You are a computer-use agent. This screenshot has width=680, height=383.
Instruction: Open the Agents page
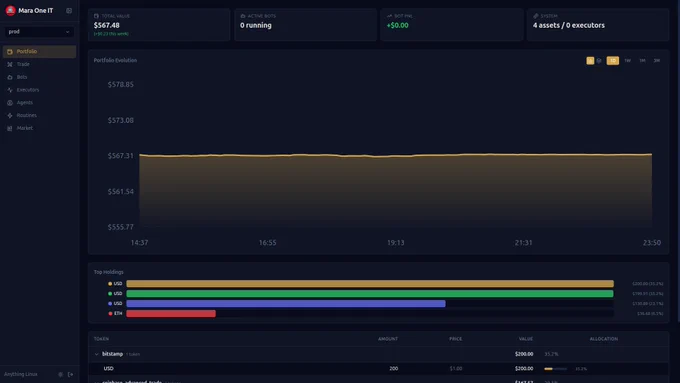[x=39, y=103]
